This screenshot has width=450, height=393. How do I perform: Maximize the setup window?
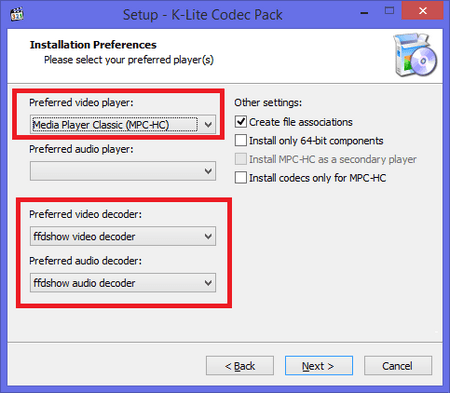pyautogui.click(x=389, y=11)
